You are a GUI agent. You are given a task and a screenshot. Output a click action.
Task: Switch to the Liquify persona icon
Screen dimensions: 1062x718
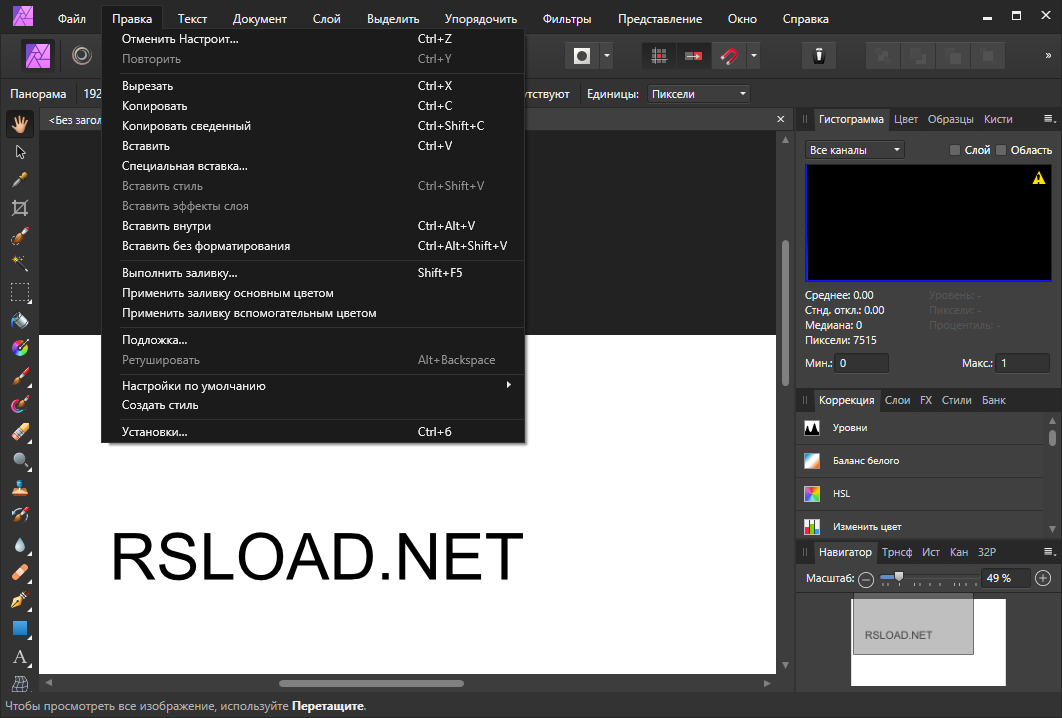point(82,56)
